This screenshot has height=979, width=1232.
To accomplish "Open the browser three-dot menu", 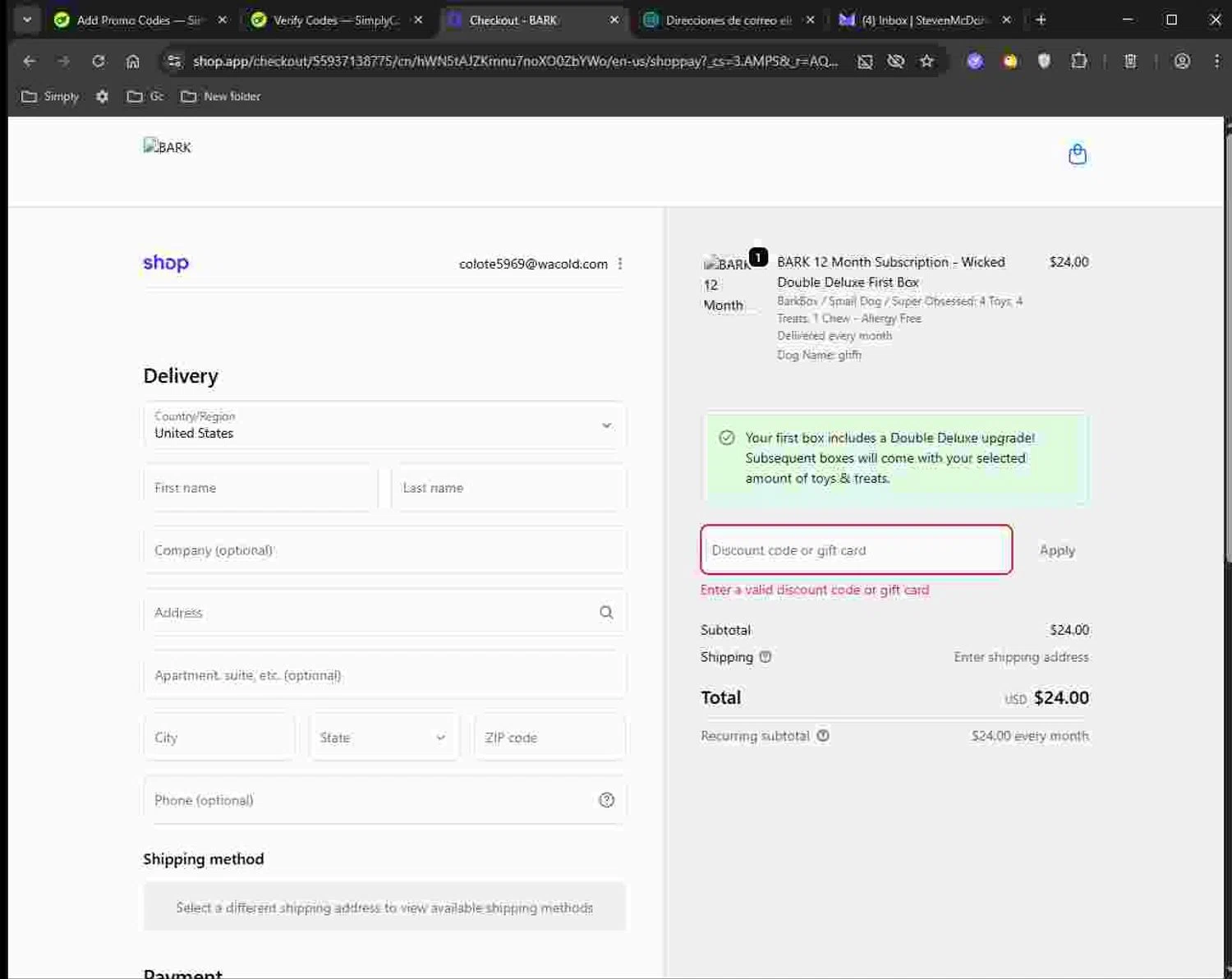I will pos(1216,61).
